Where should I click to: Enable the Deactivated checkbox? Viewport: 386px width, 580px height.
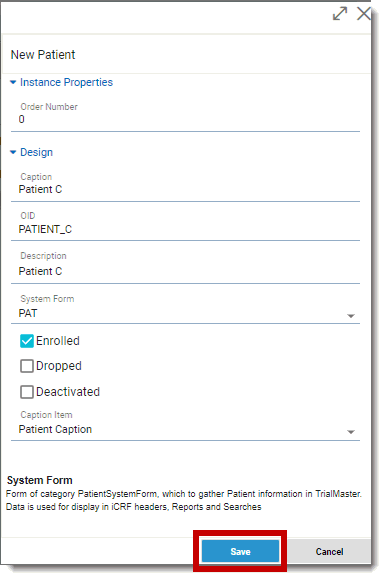tap(27, 392)
